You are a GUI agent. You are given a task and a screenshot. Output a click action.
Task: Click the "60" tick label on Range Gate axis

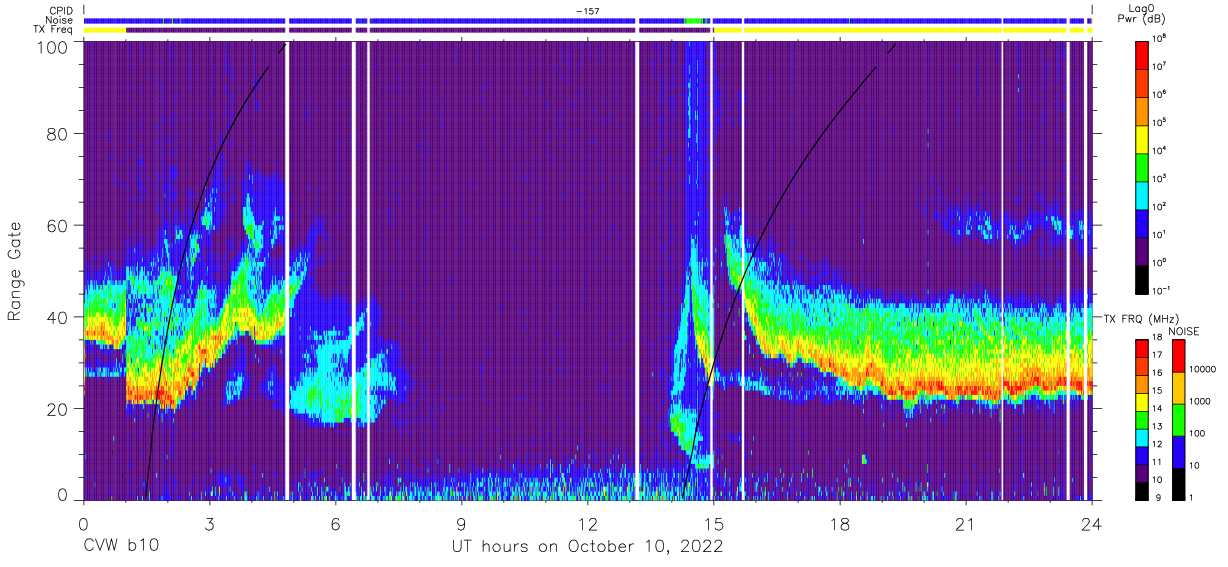point(58,227)
